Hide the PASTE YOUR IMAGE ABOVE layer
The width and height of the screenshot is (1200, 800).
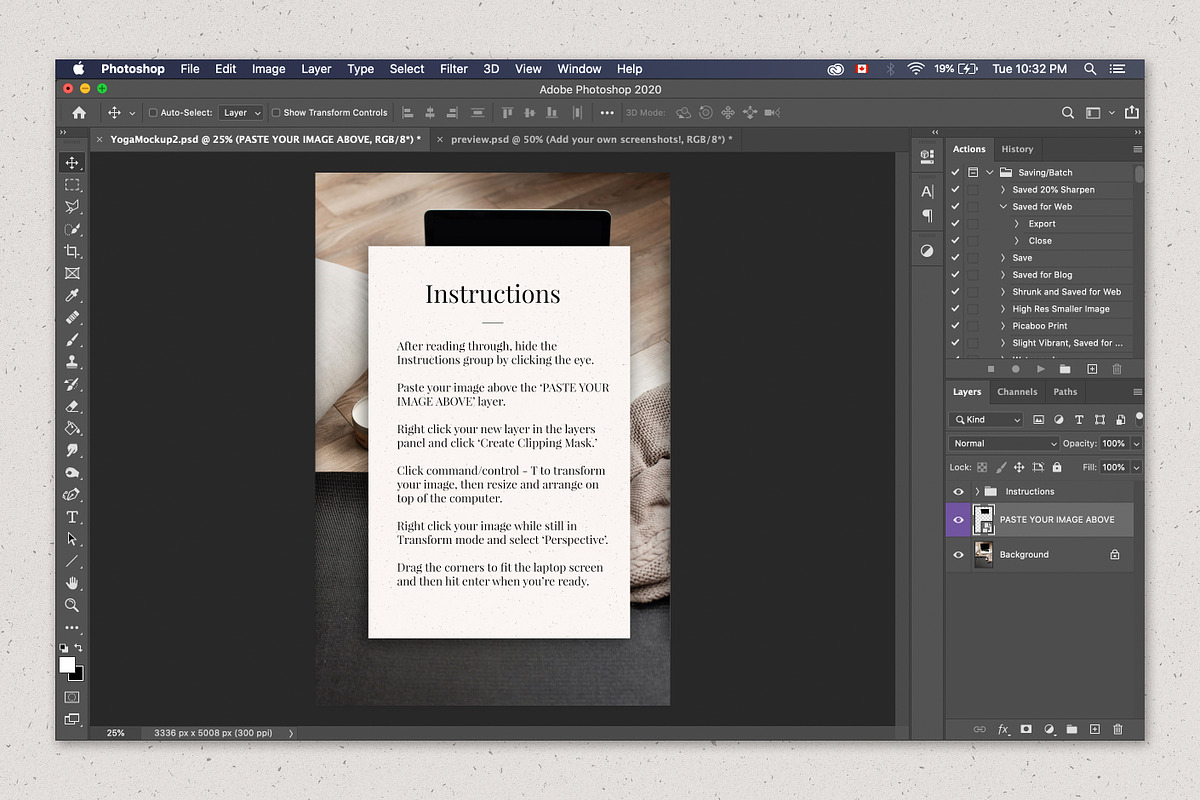click(x=959, y=520)
